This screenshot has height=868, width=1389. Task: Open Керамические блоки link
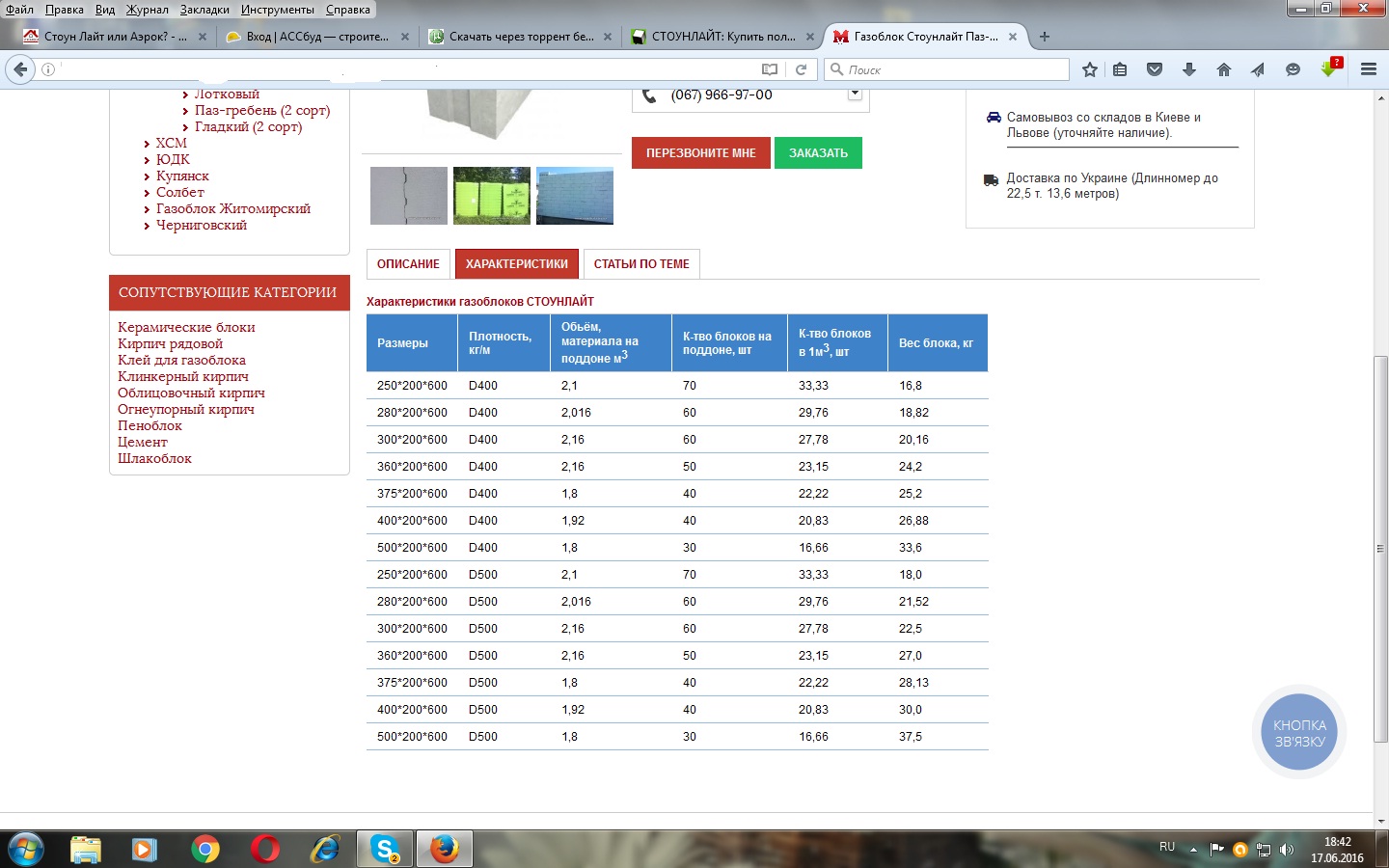186,327
